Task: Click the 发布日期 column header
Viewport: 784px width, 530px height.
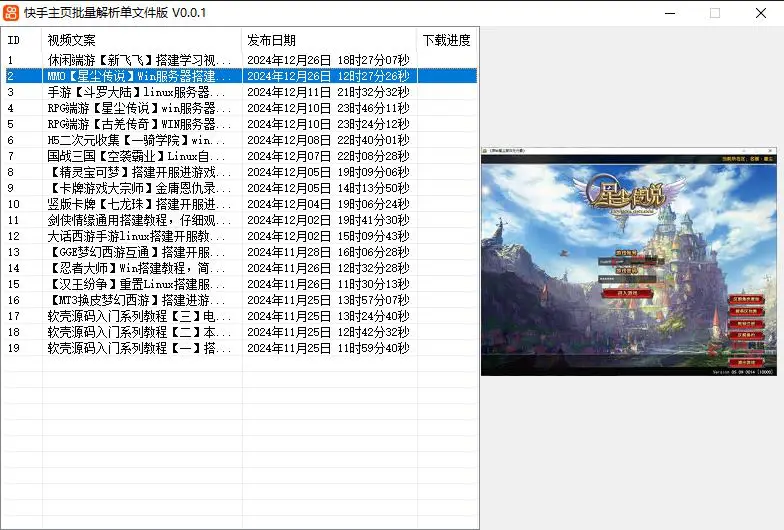Action: point(330,40)
